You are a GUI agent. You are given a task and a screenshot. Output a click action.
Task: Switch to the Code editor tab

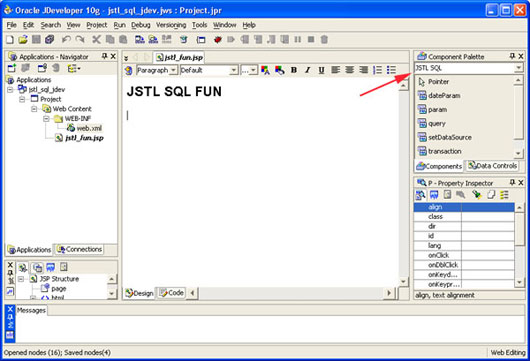[x=172, y=293]
